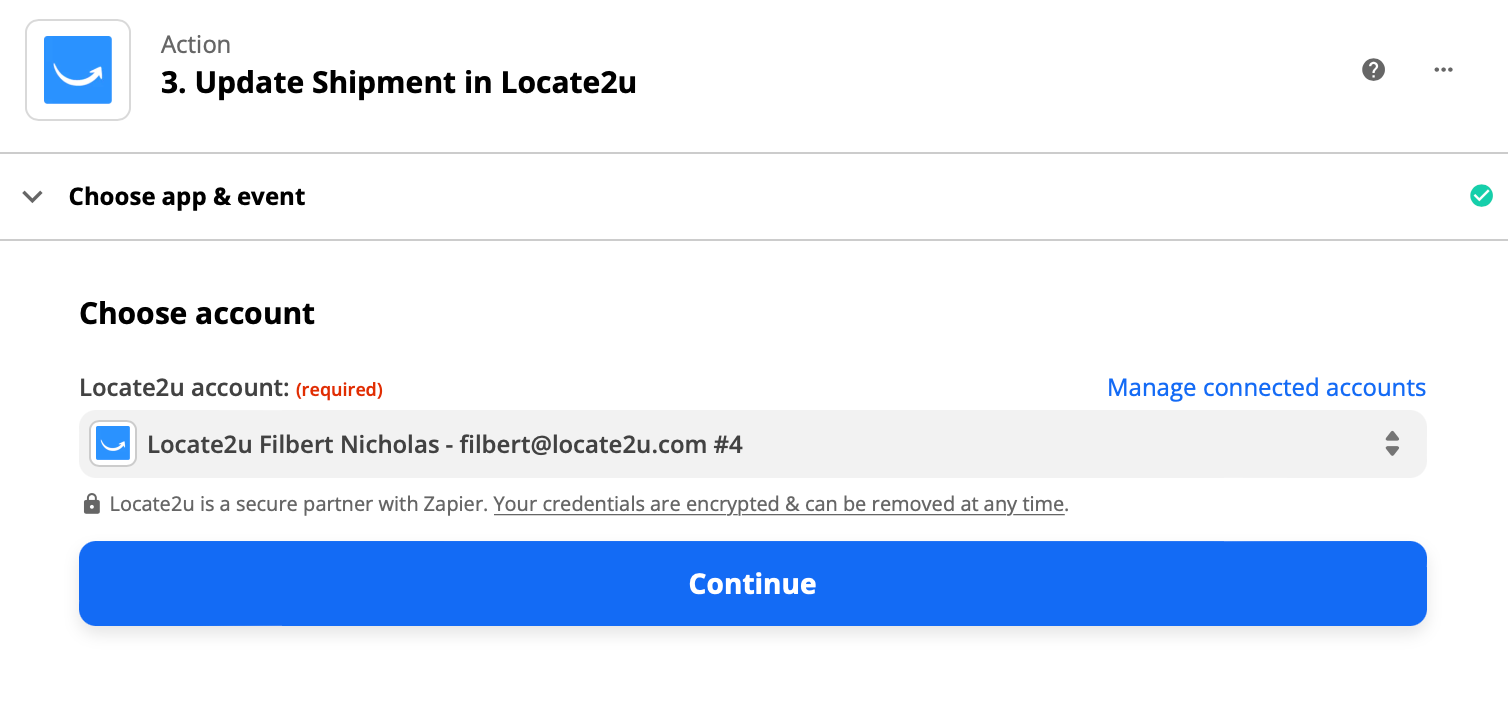
Task: Click the small Locate2u icon in account field
Action: tap(113, 444)
